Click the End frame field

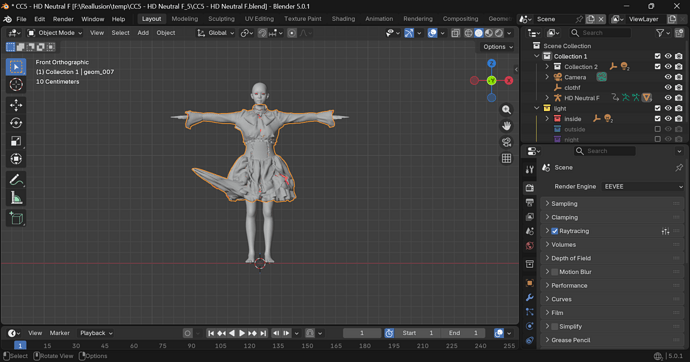pos(463,333)
